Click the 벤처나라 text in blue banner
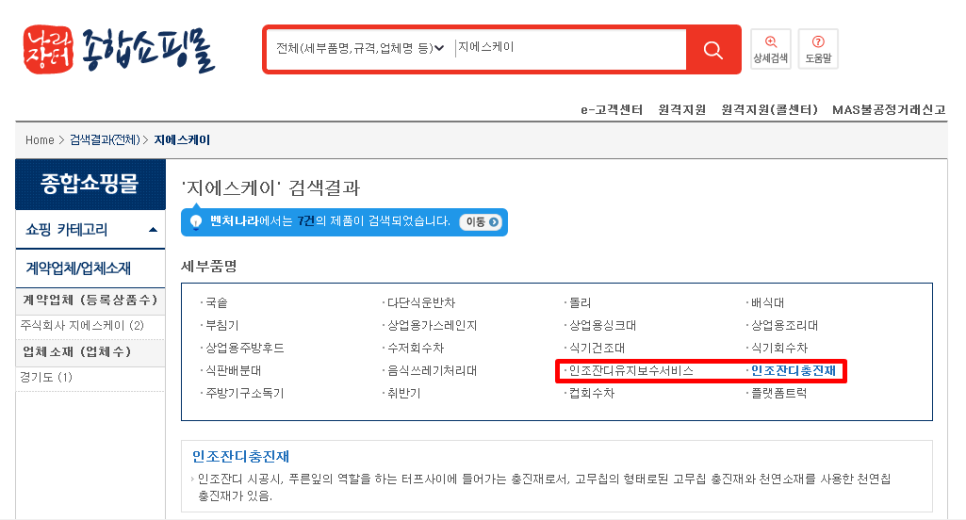This screenshot has height=520, width=966. pos(233,221)
